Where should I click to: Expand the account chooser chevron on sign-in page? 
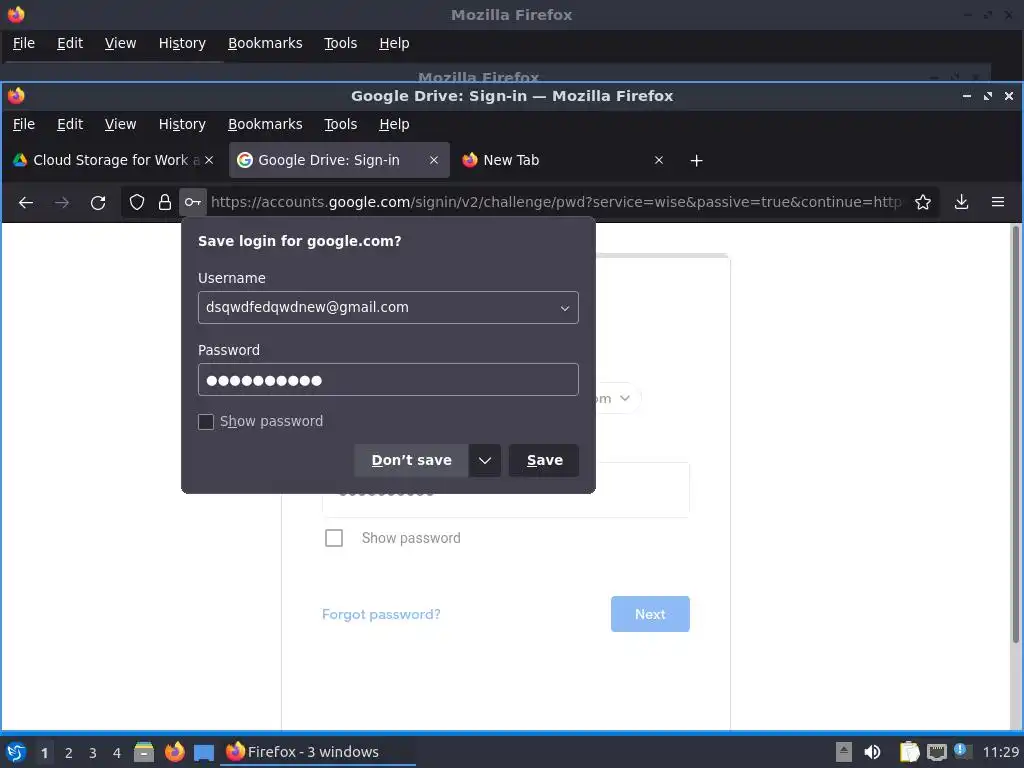click(x=625, y=398)
